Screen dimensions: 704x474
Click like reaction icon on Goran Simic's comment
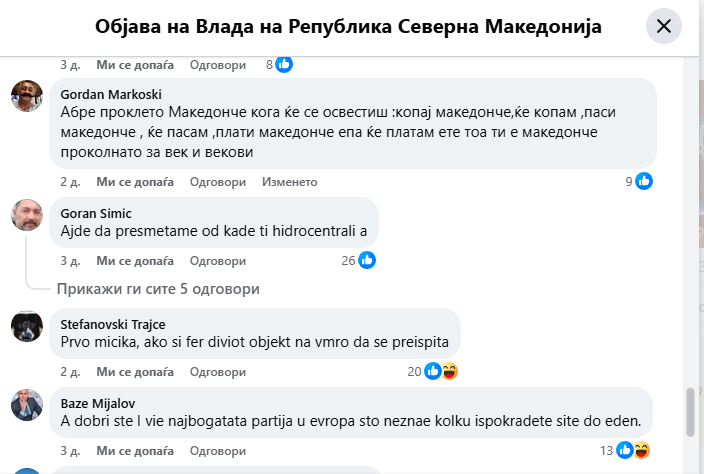pyautogui.click(x=367, y=260)
